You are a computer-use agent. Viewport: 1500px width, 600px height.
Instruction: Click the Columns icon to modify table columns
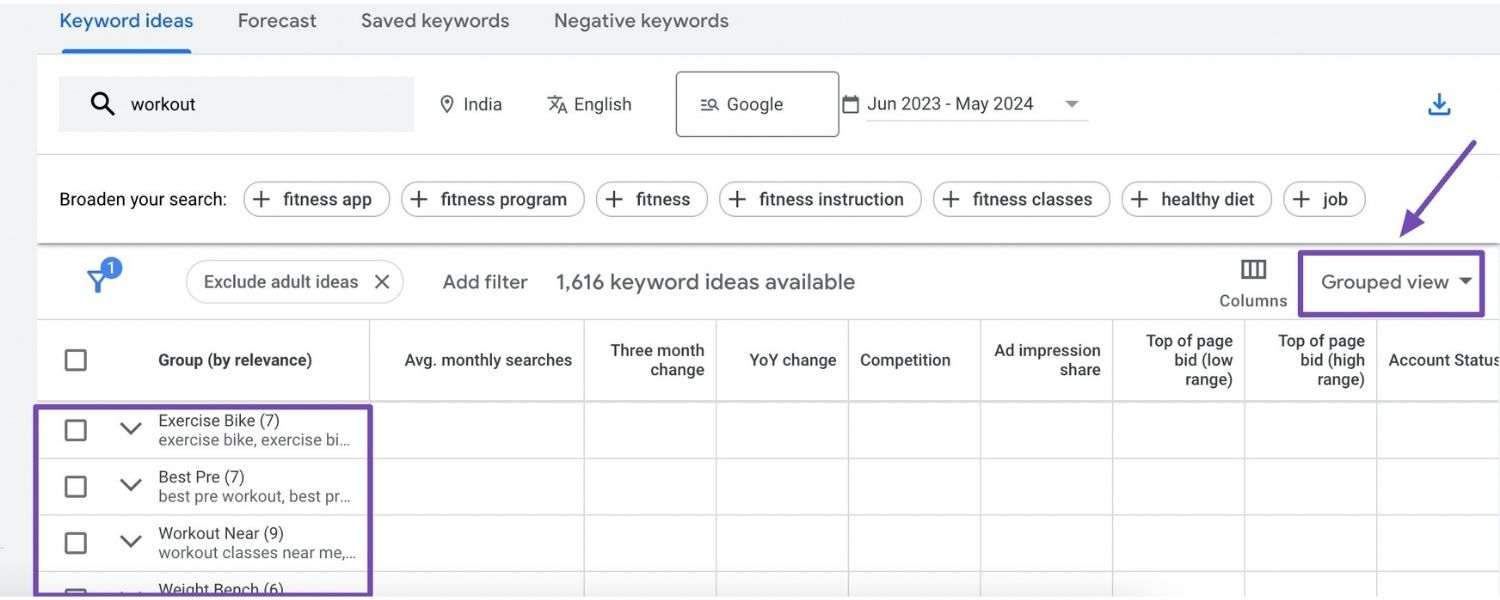coord(1252,270)
